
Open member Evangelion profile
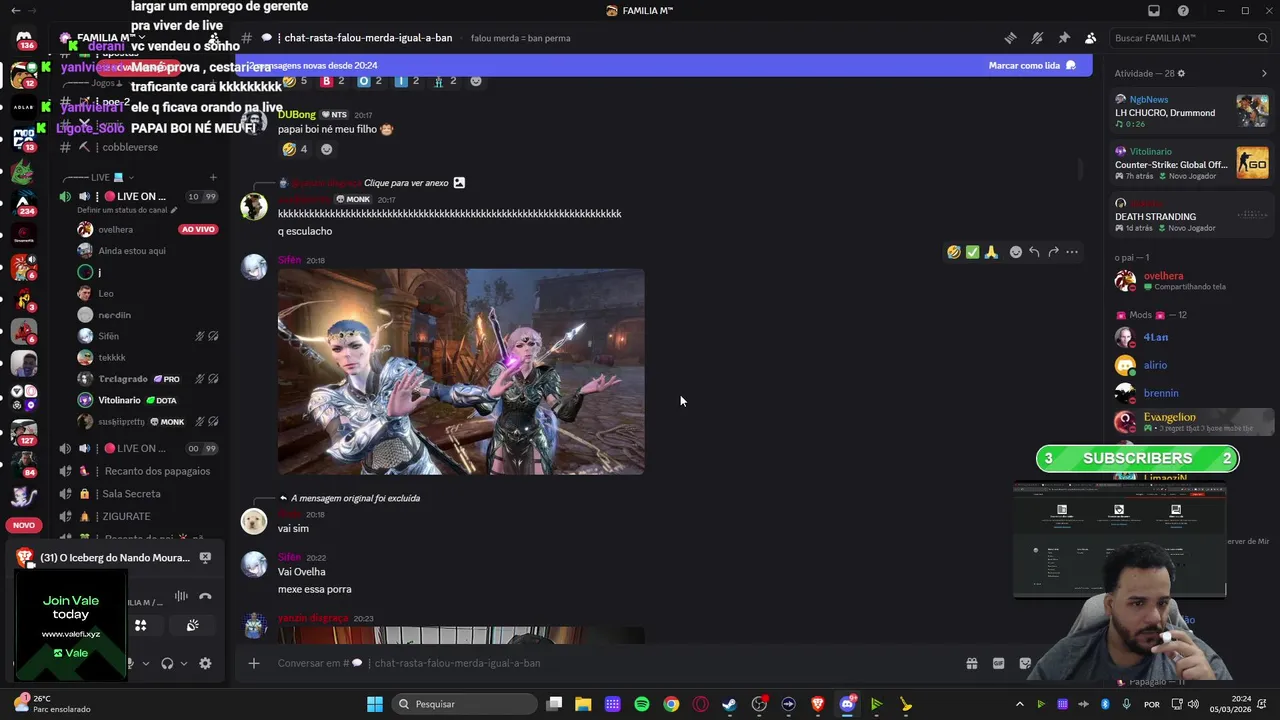coord(1192,422)
